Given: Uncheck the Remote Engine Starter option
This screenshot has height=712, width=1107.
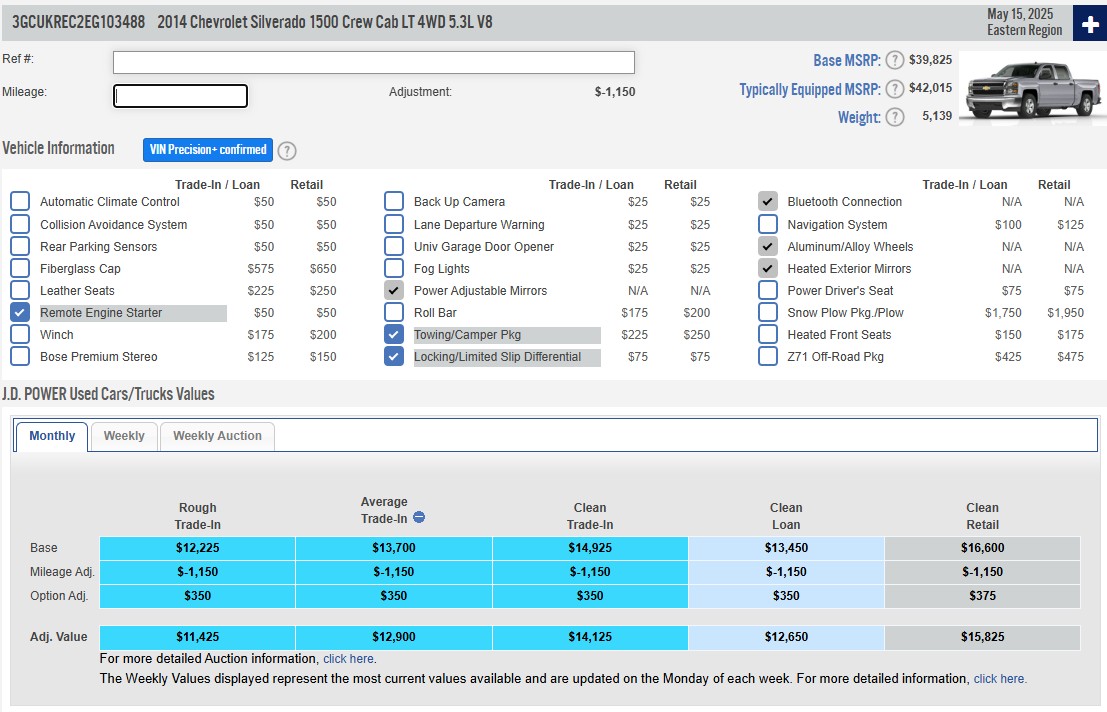Looking at the screenshot, I should tap(20, 312).
